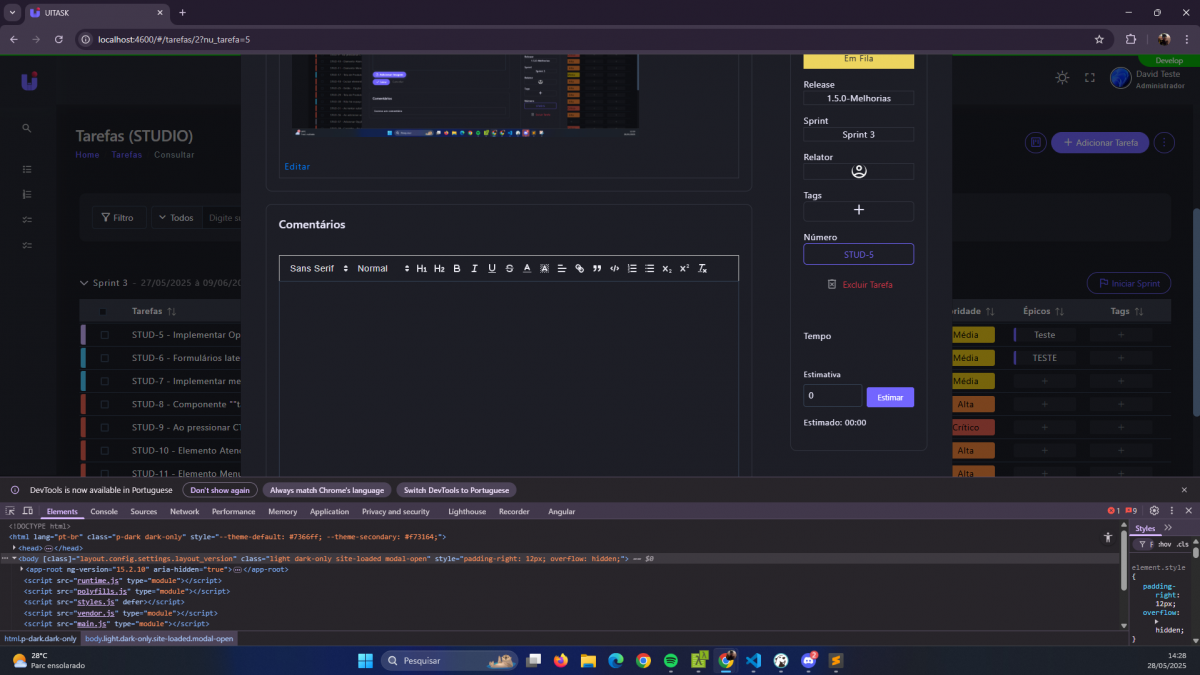Open DevTools settings gear

tap(1154, 511)
